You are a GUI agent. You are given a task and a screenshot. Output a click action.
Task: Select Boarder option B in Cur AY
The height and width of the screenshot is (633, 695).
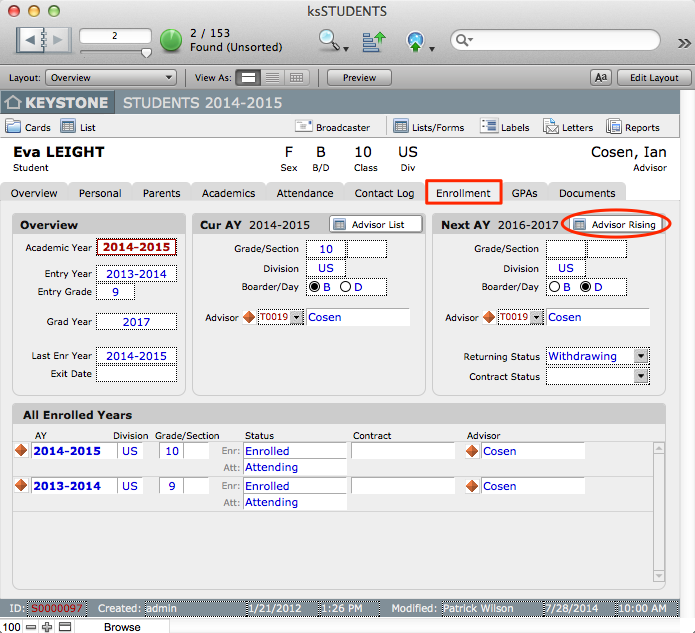click(315, 287)
